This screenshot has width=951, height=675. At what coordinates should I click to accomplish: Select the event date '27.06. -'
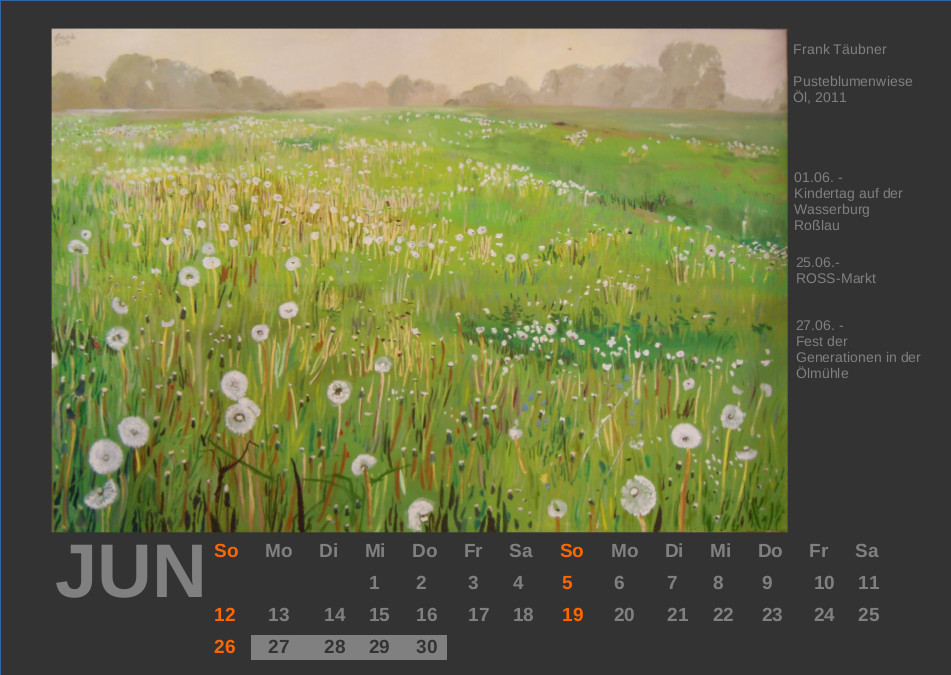(819, 325)
